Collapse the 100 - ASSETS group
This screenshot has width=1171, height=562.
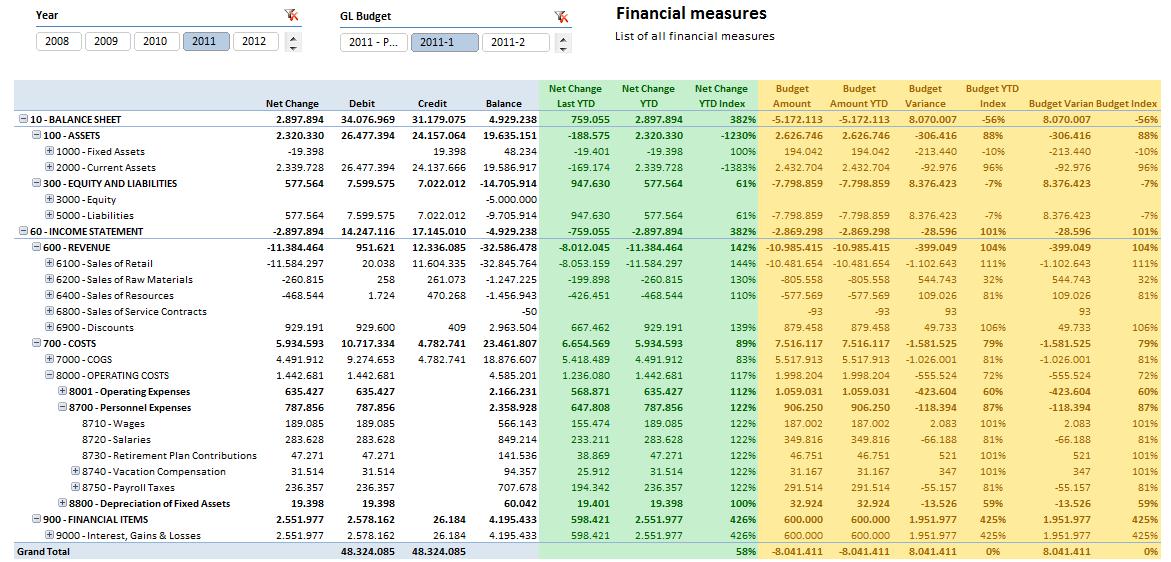click(36, 135)
